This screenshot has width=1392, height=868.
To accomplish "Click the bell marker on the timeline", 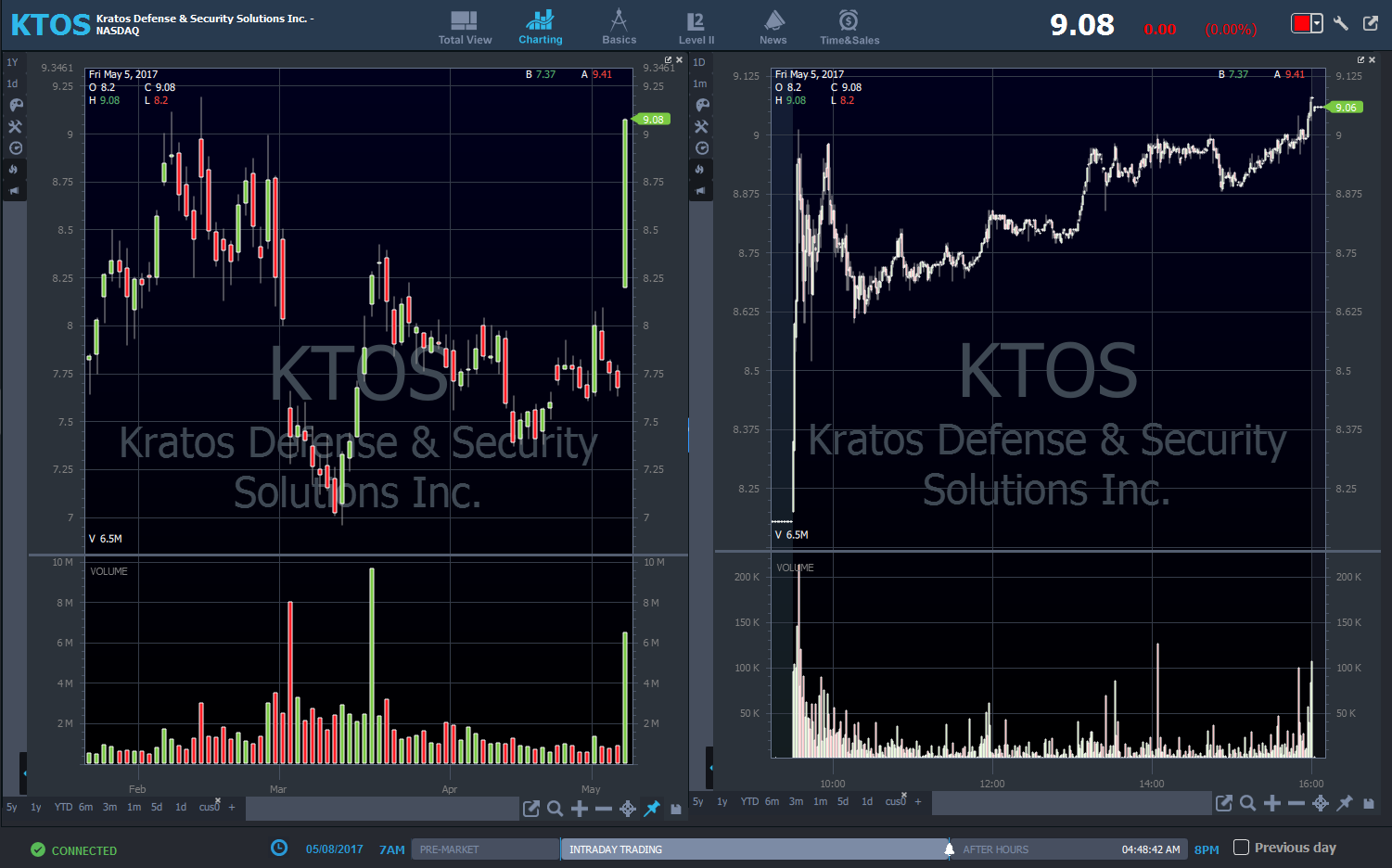I will tap(949, 849).
